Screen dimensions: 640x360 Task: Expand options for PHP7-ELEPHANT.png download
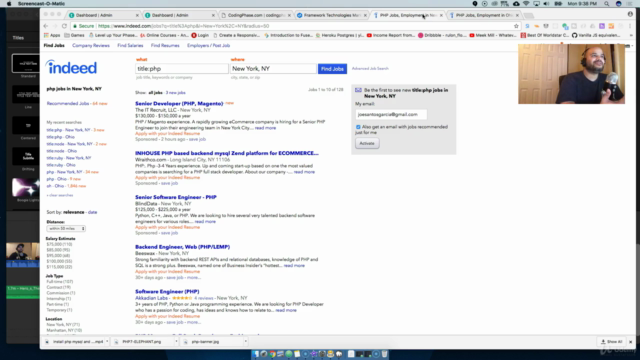(x=176, y=342)
